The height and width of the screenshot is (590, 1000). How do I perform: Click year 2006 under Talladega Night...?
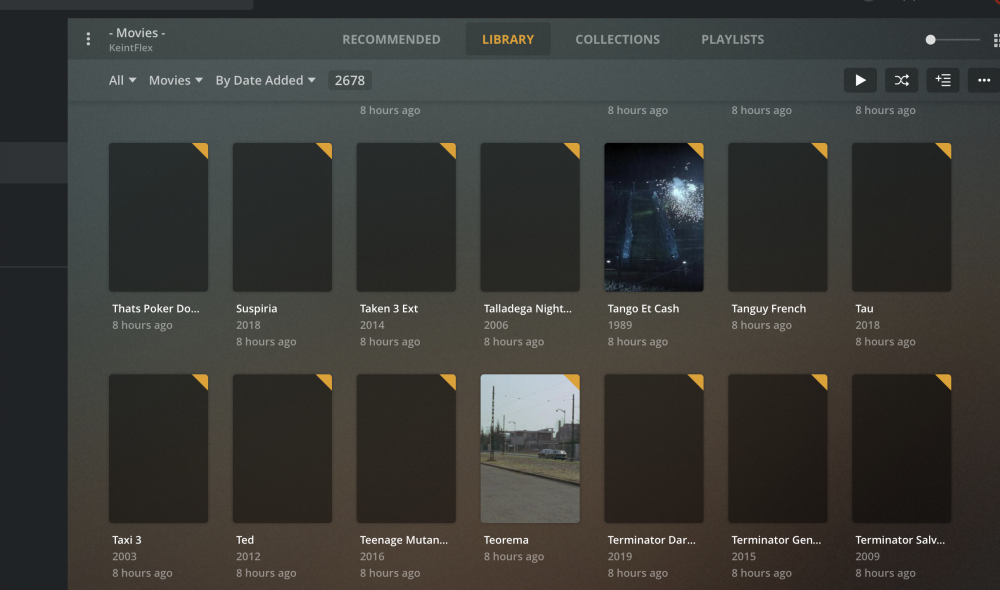(x=496, y=325)
